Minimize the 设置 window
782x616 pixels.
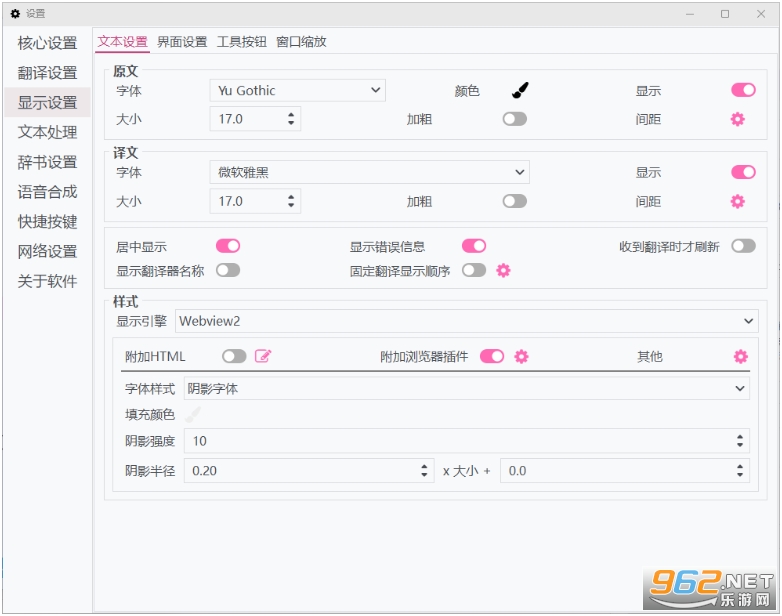pyautogui.click(x=690, y=14)
